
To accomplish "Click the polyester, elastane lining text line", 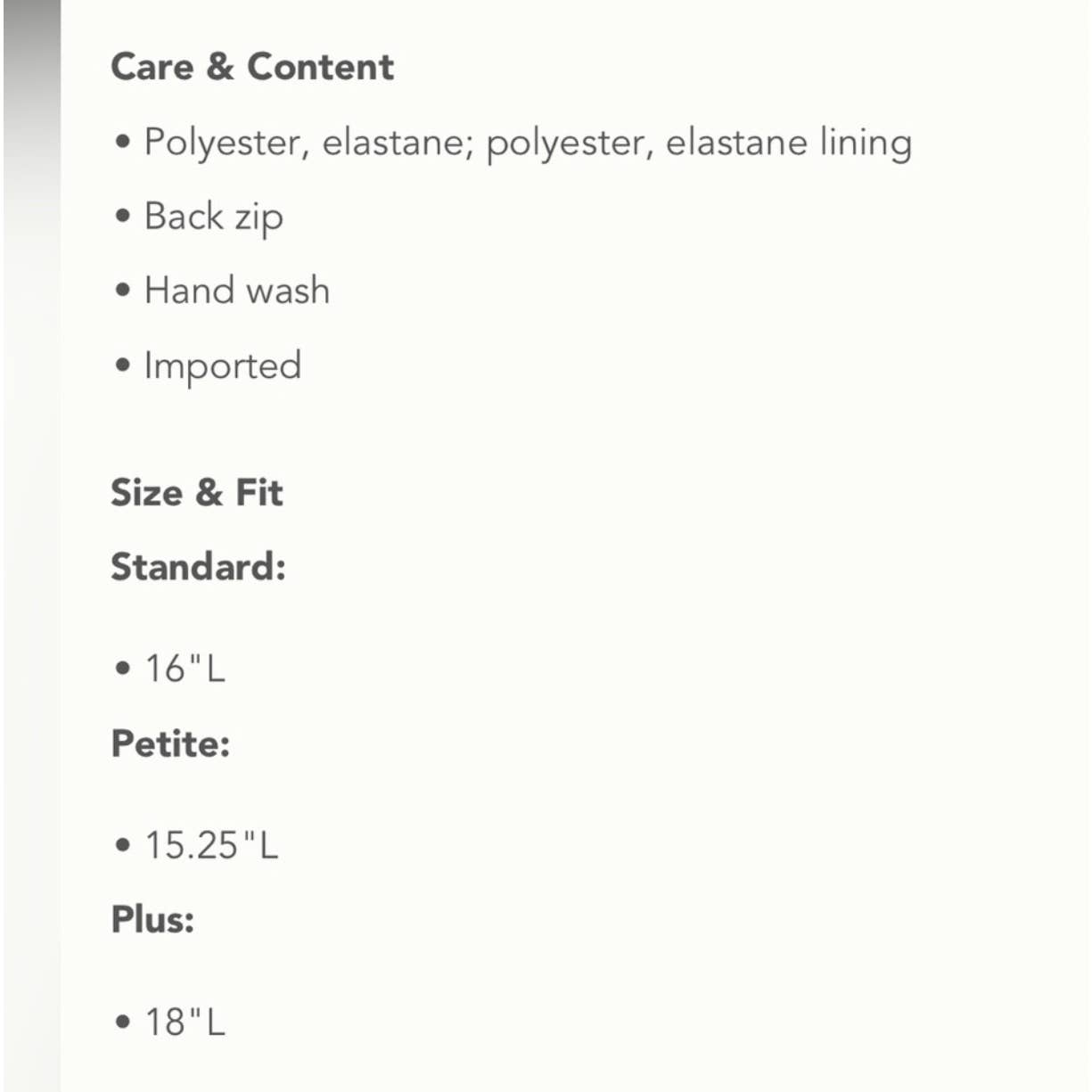I will (x=528, y=143).
